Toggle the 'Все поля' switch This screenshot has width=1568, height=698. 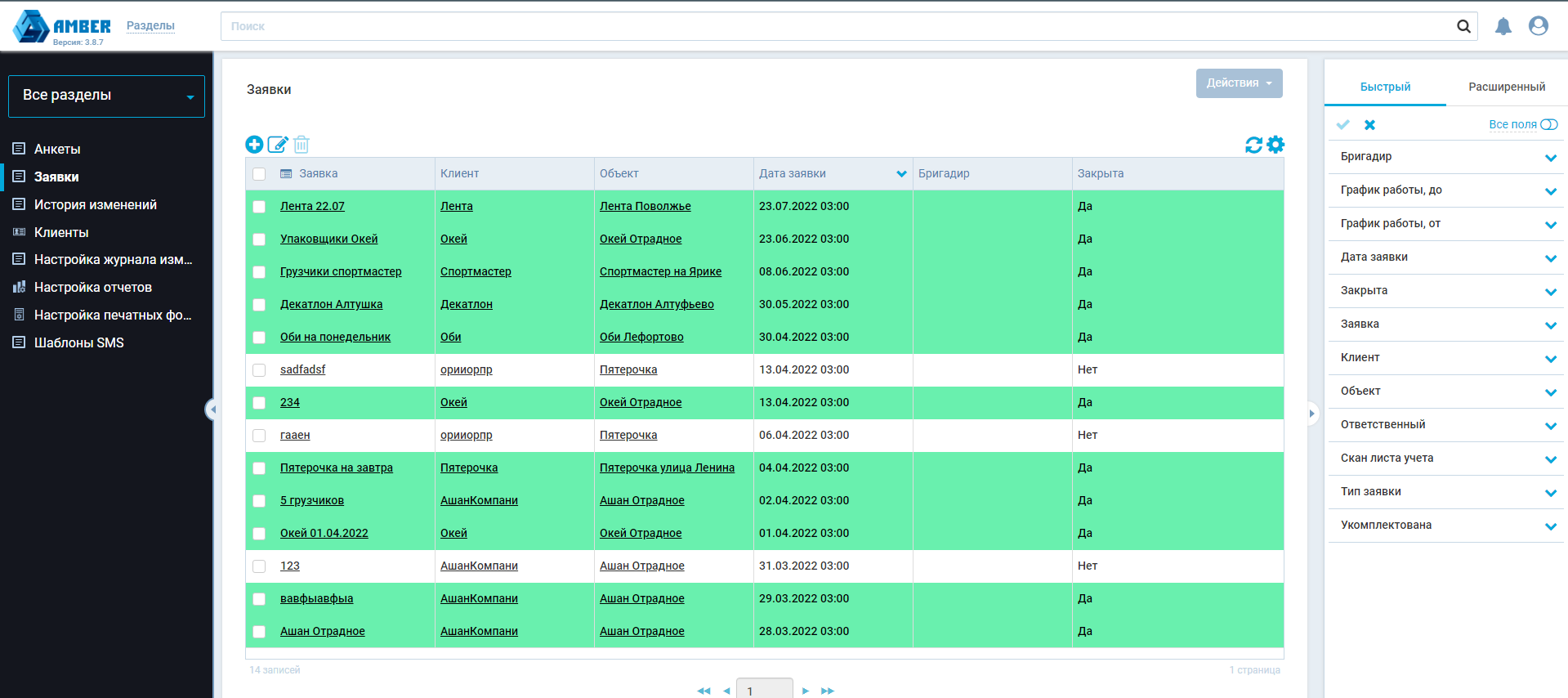click(1548, 125)
